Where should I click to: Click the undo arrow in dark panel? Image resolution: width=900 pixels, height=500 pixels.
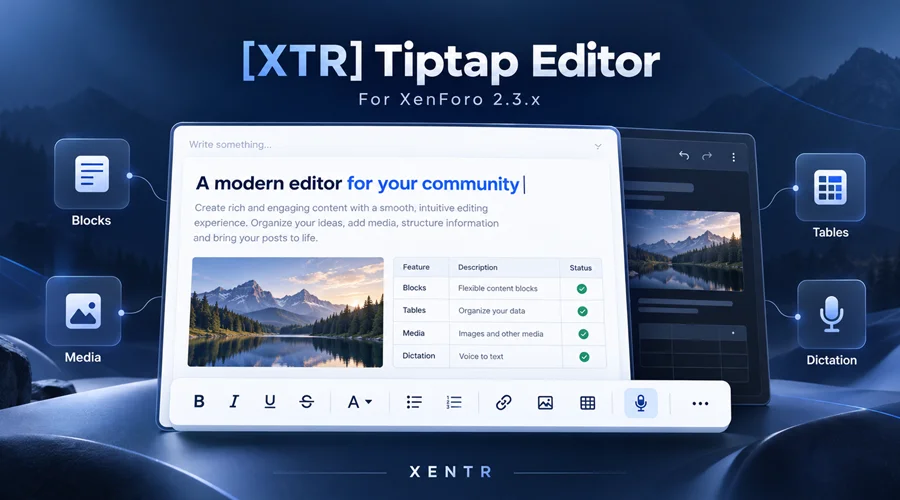pos(684,156)
